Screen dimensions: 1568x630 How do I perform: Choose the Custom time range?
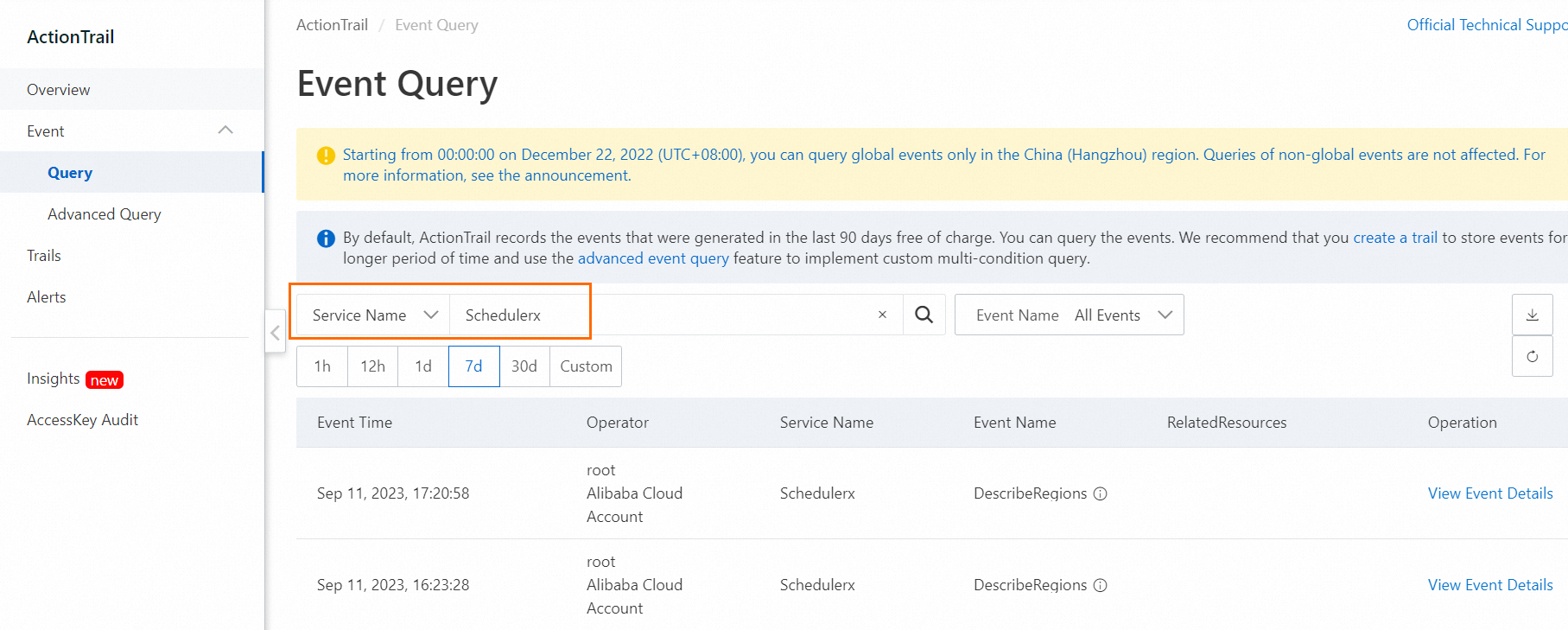(x=586, y=366)
